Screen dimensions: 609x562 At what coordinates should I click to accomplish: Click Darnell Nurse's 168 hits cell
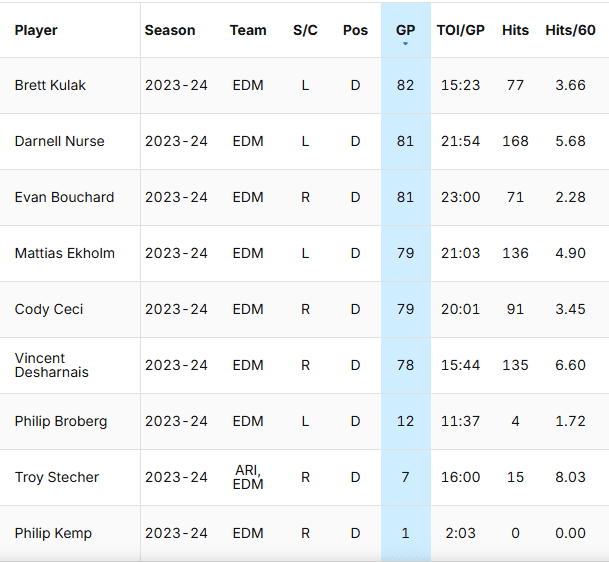[515, 141]
